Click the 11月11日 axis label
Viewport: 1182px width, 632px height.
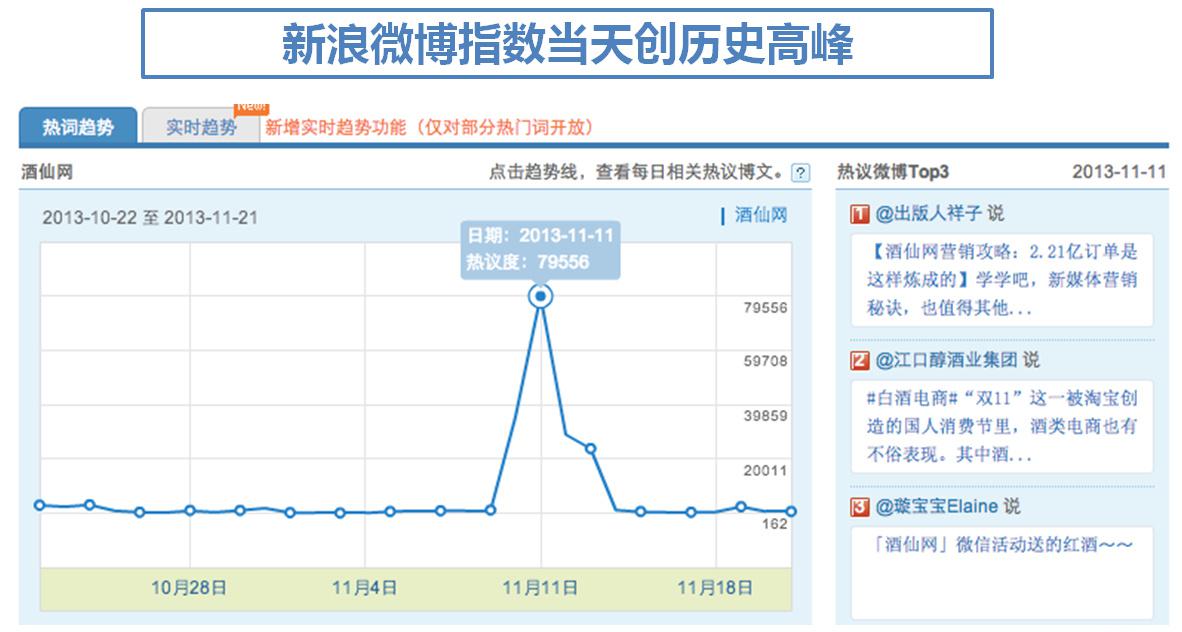coord(540,588)
